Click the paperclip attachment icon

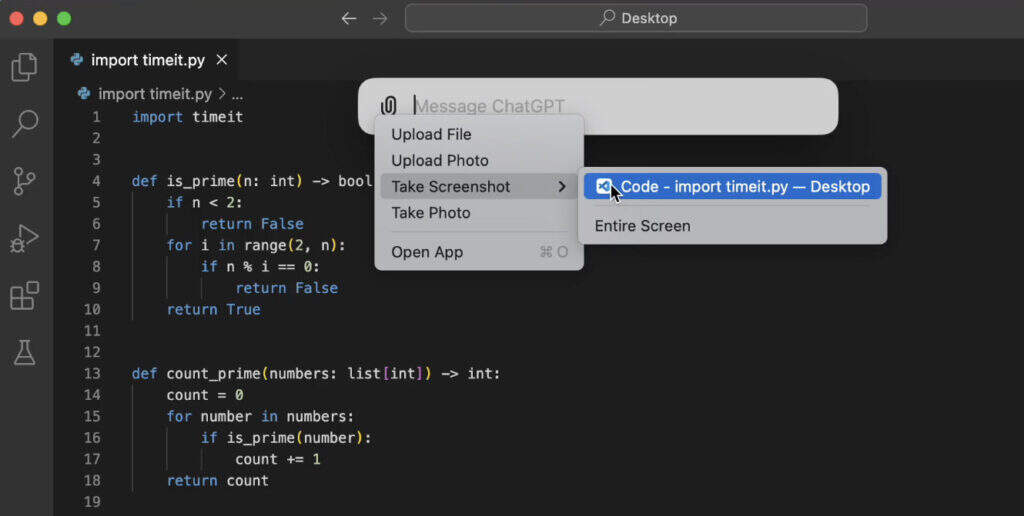point(389,106)
